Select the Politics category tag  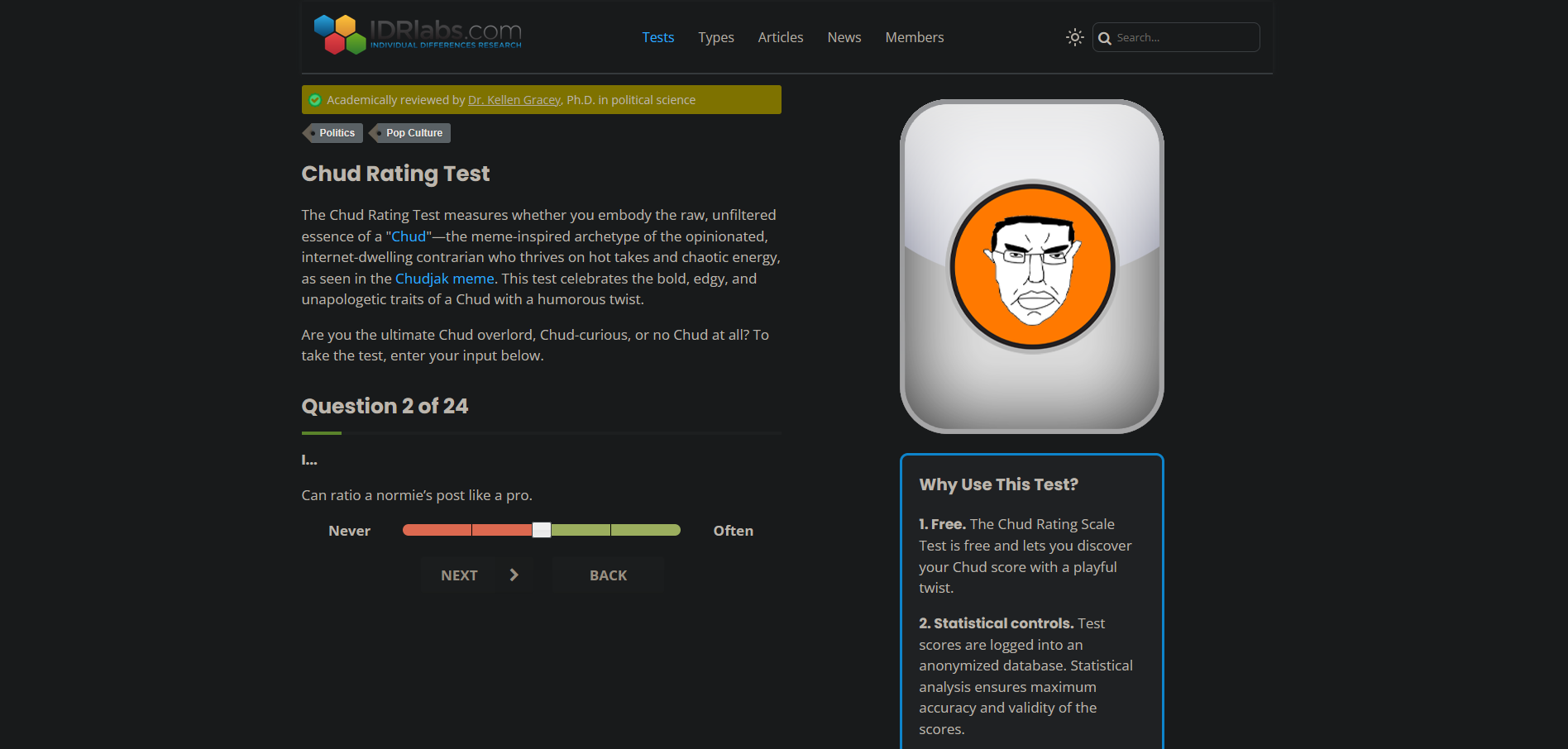tap(336, 133)
